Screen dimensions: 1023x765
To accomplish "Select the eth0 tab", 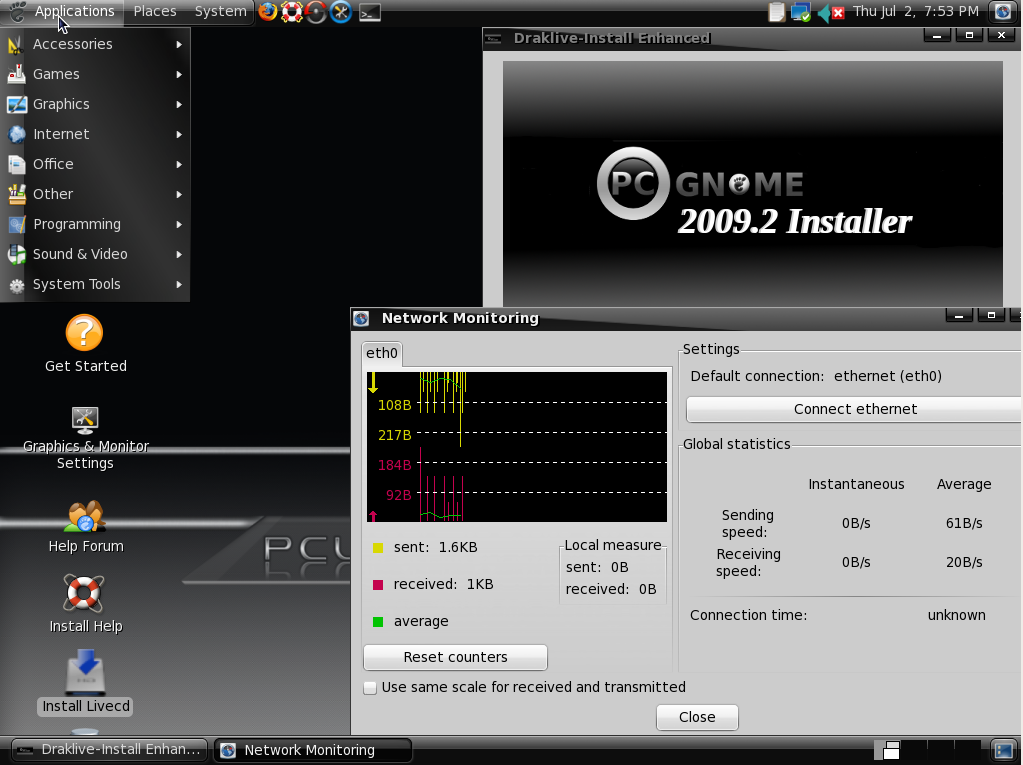I will click(x=382, y=353).
